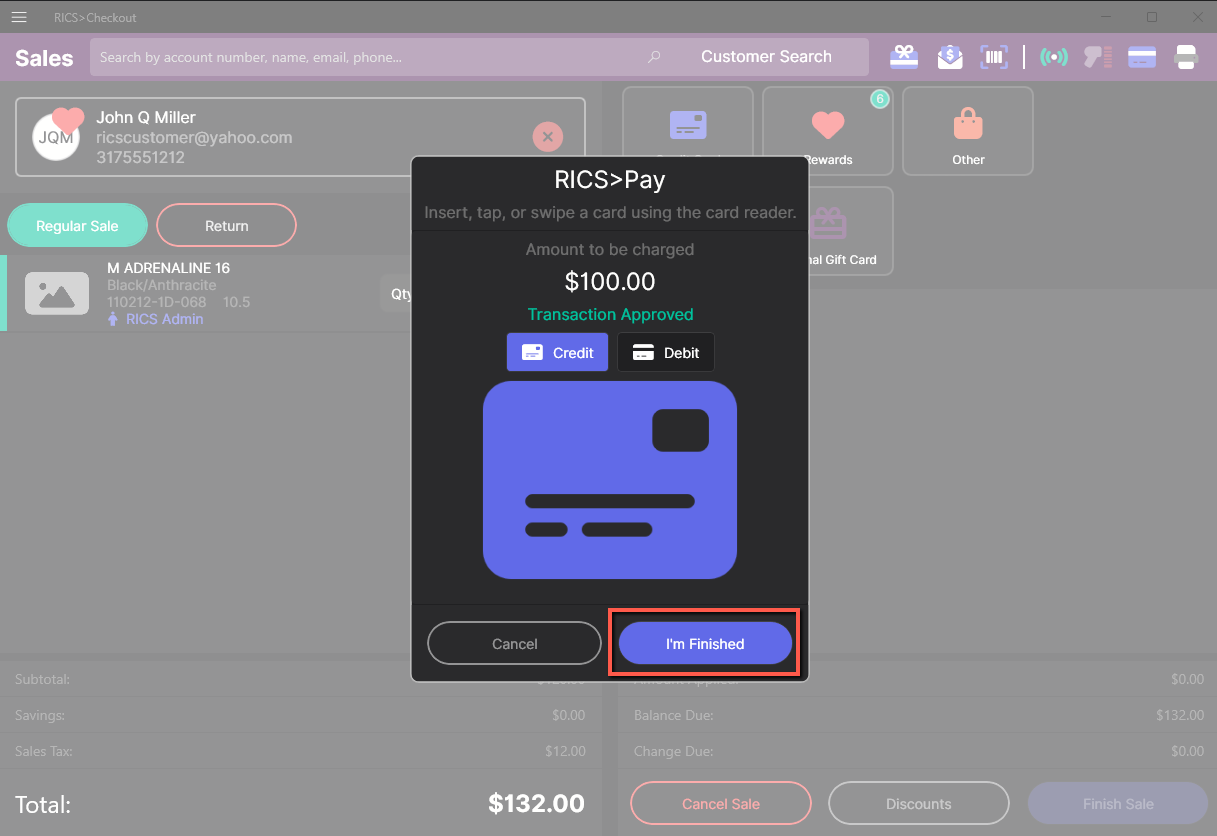Choose Credit card type
Image resolution: width=1217 pixels, height=836 pixels.
(x=557, y=352)
